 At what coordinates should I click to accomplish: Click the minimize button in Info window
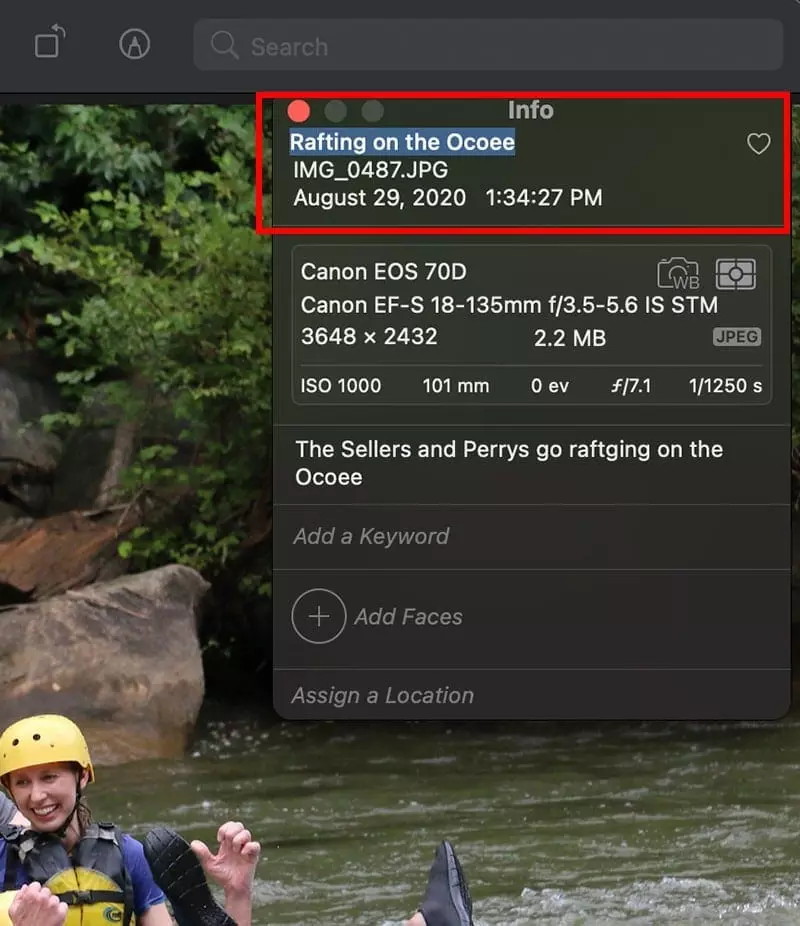(x=335, y=110)
